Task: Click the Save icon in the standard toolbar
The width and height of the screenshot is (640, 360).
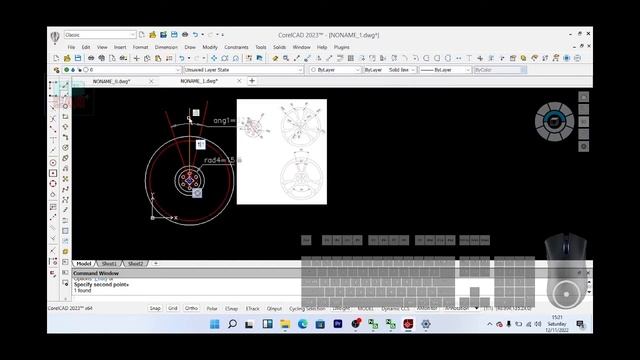Action: click(x=78, y=58)
